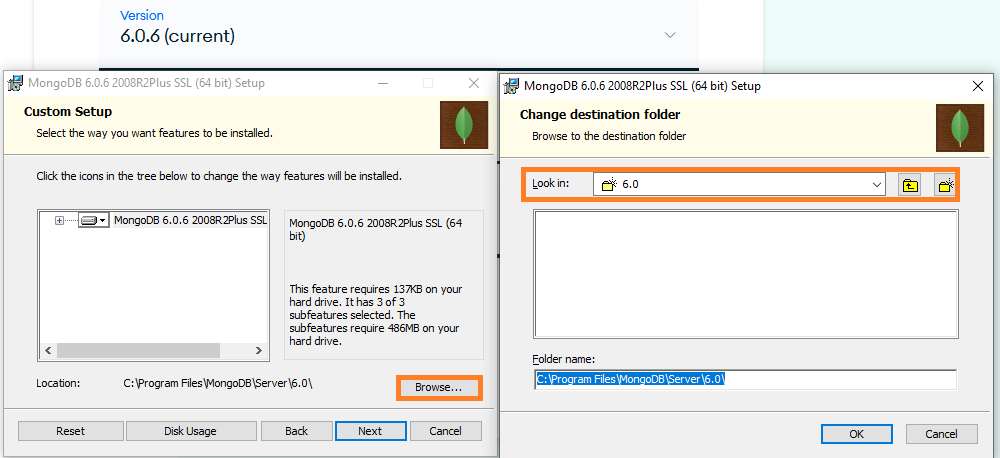
Task: Open the Look in folder dropdown
Action: (x=876, y=185)
